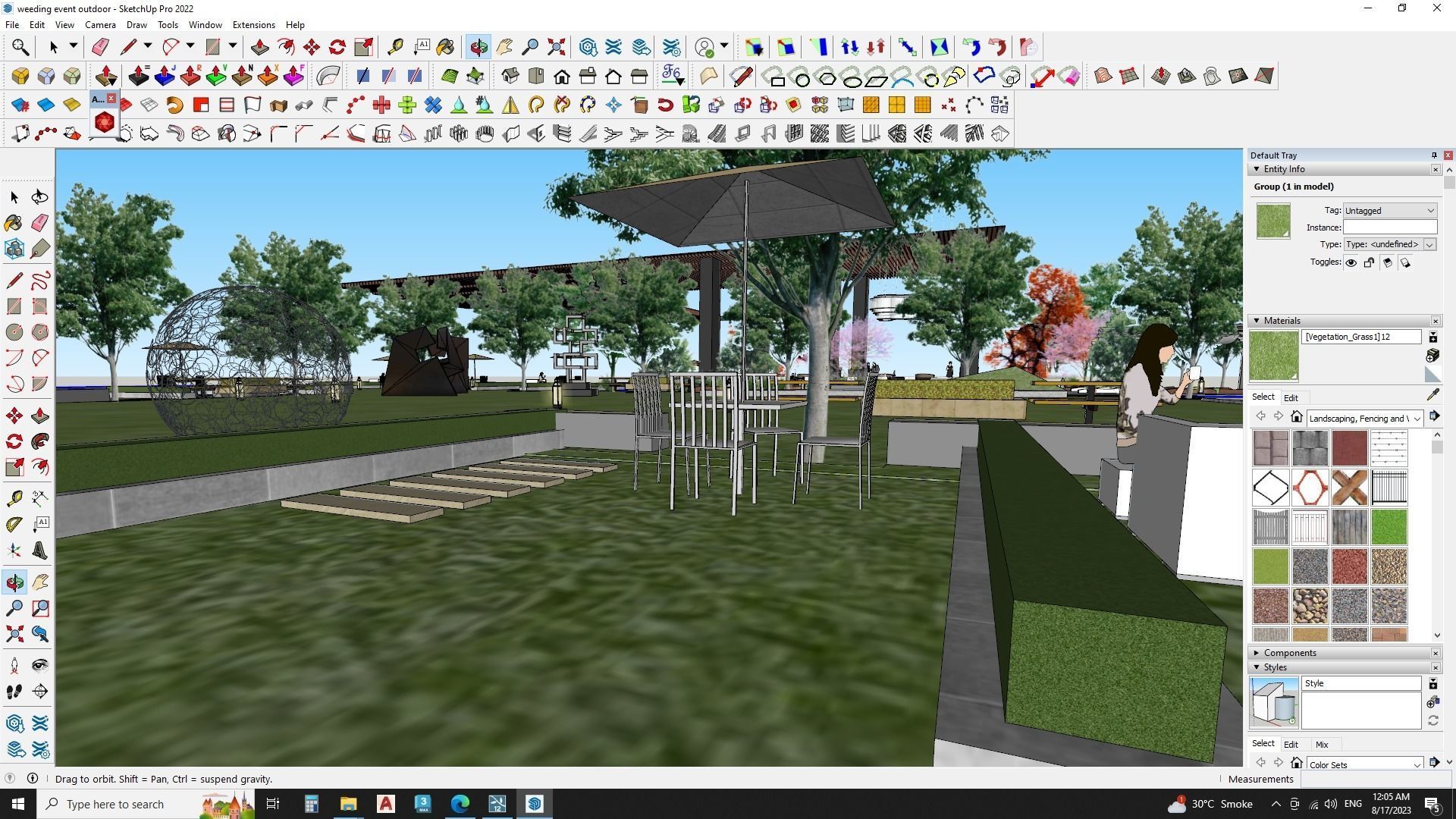The image size is (1456, 819).
Task: Click the home button in Materials navigation
Action: pos(1297,417)
